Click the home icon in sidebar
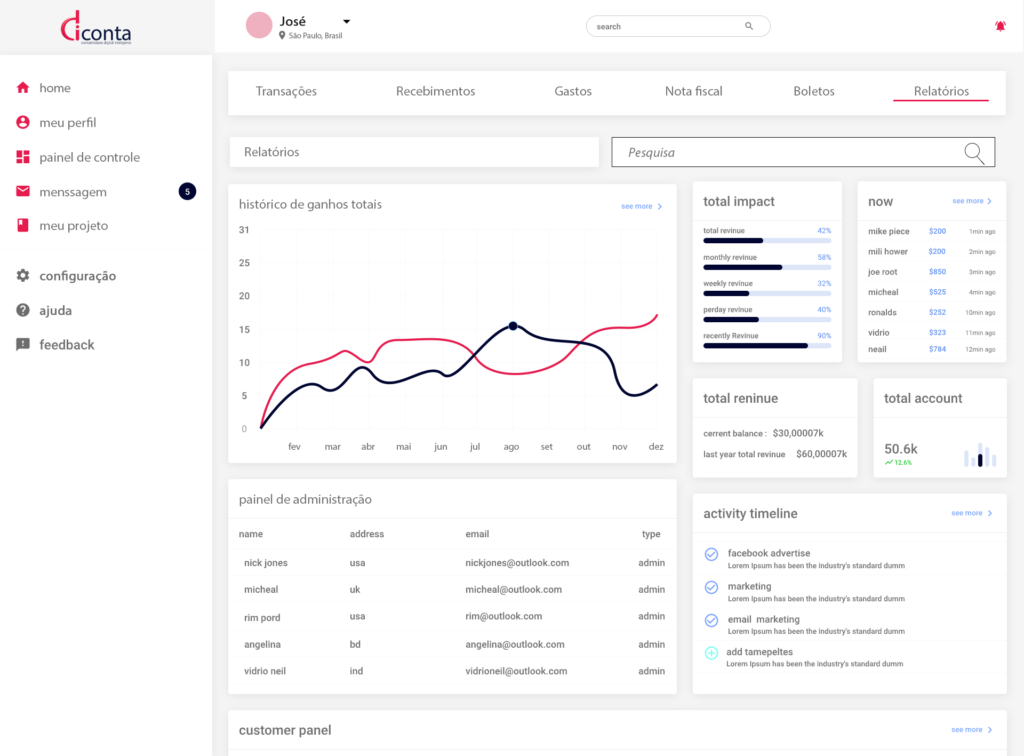The width and height of the screenshot is (1024, 756). click(23, 88)
